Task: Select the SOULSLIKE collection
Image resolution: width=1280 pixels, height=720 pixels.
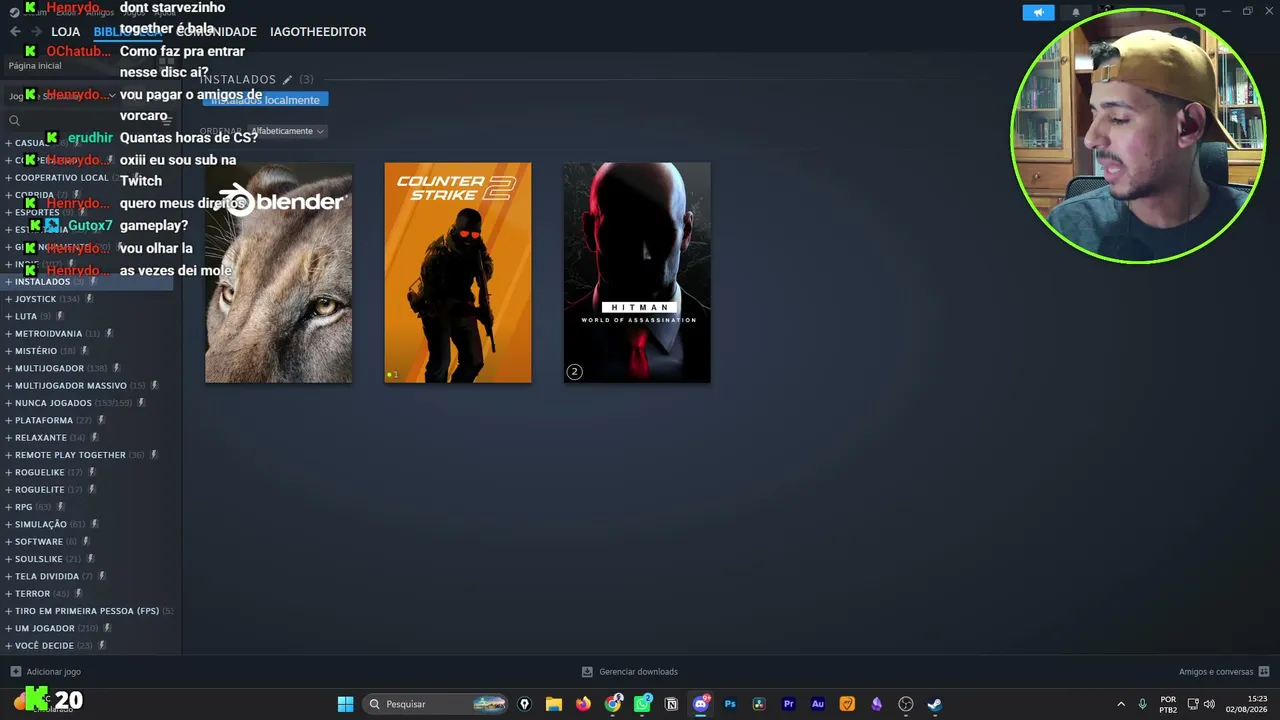Action: (39, 559)
